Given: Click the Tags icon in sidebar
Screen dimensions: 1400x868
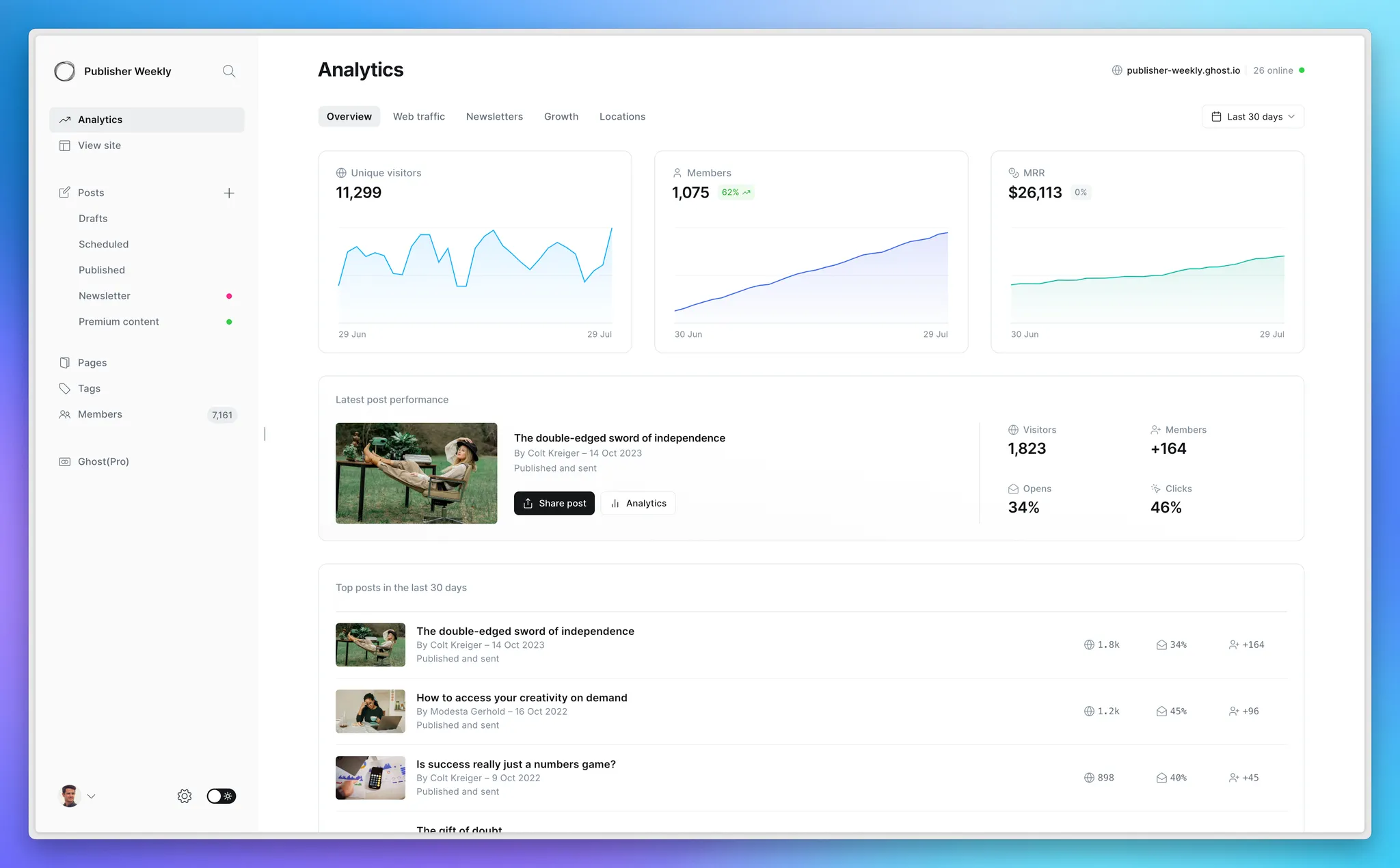Looking at the screenshot, I should (x=65, y=389).
